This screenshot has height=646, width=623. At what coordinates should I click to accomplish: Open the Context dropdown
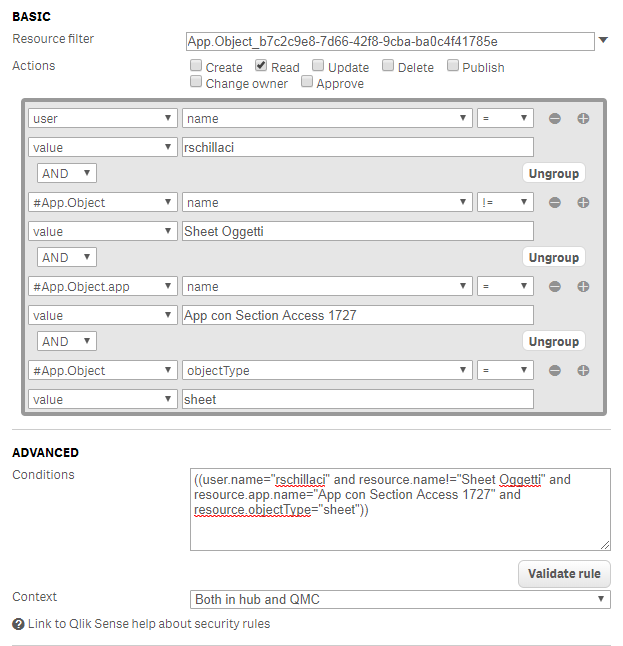click(400, 599)
